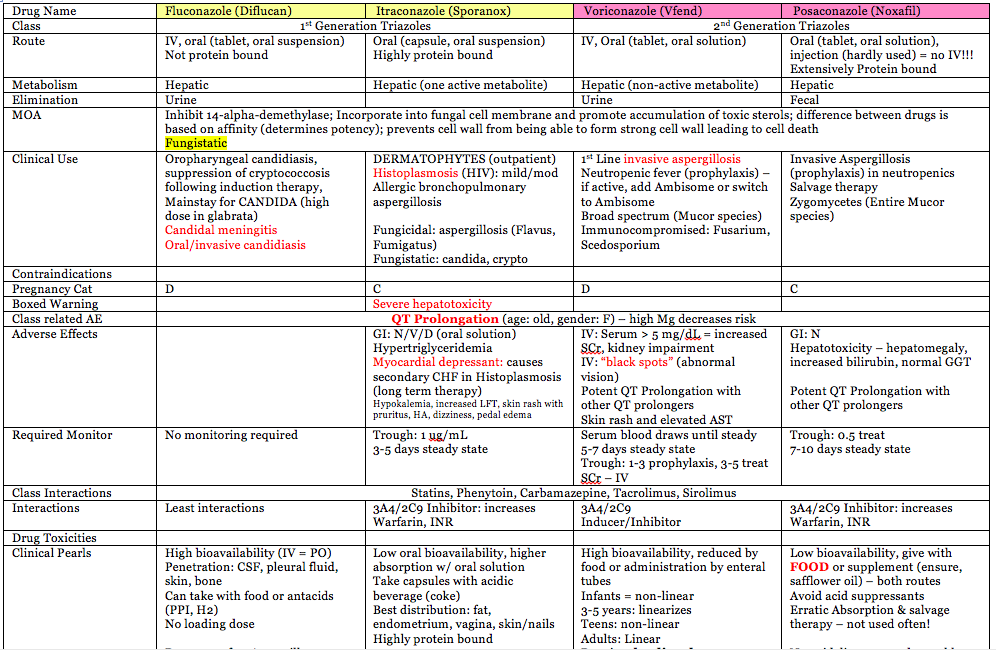Click the 2nd Generation Triazoles cell
996x650 pixels.
[781, 26]
